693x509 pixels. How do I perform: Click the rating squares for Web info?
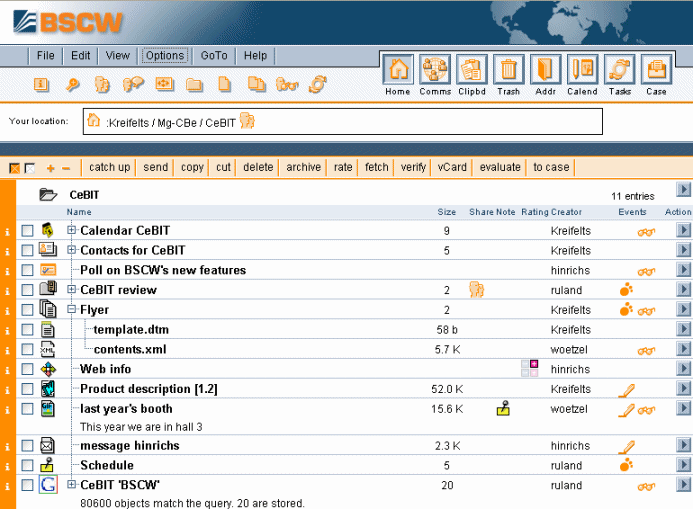[530, 369]
